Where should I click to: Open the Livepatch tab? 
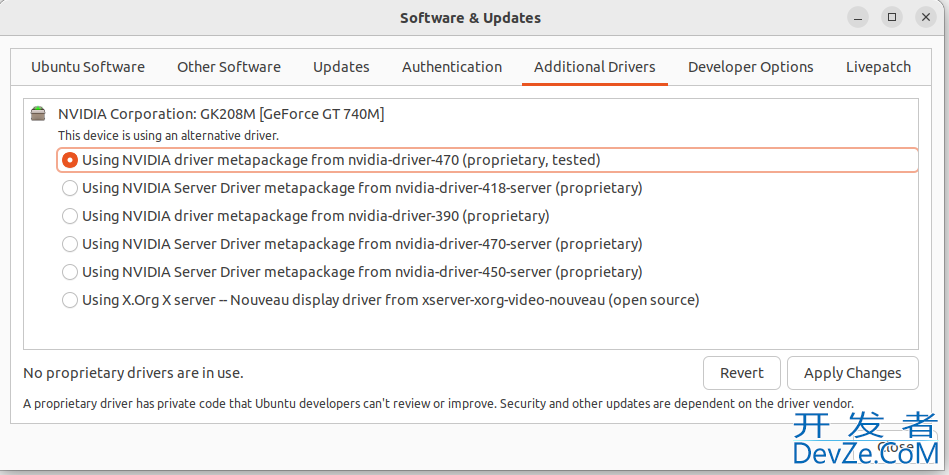tap(878, 67)
